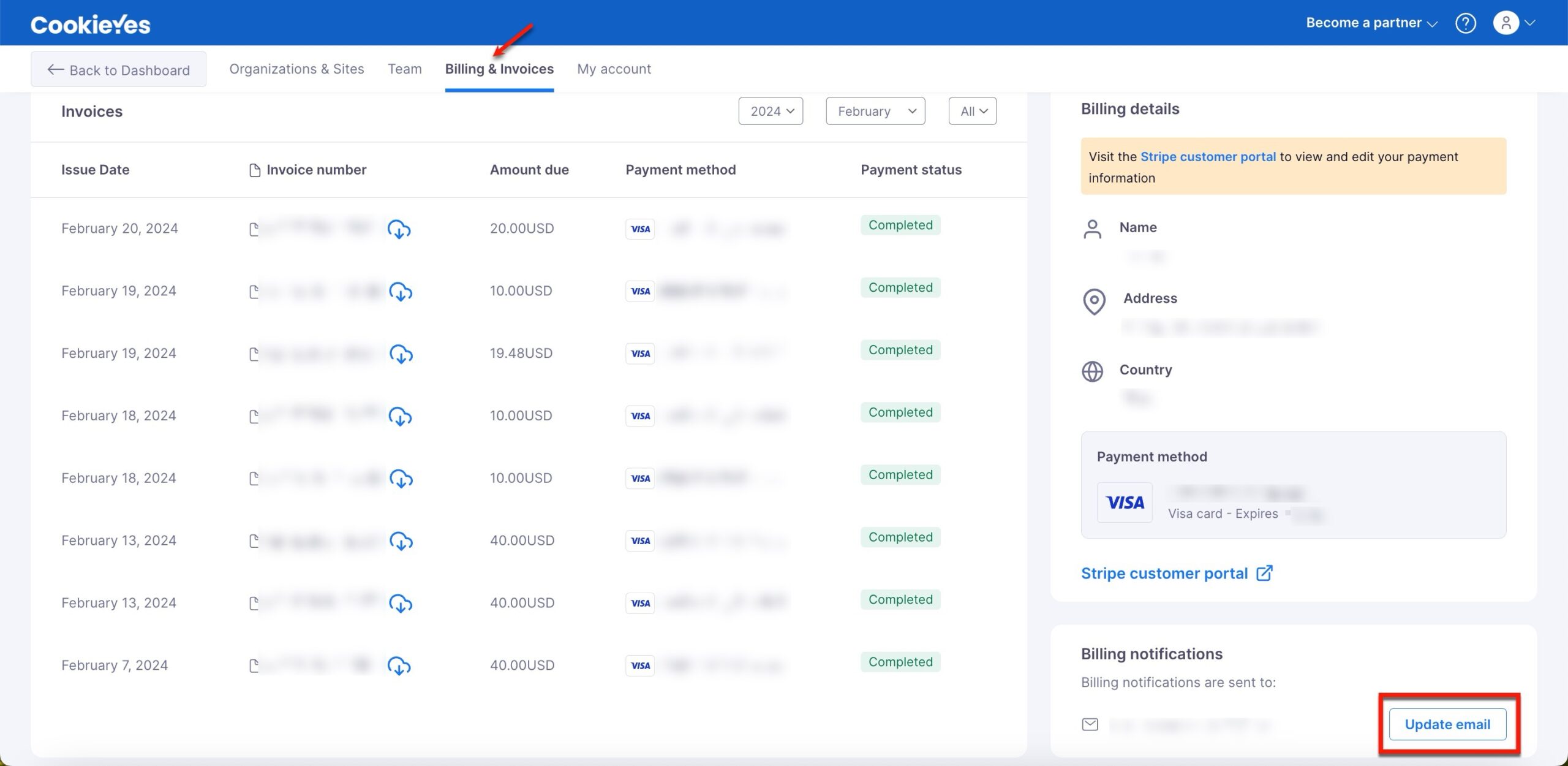Click the globe icon beside Country

[x=1092, y=371]
